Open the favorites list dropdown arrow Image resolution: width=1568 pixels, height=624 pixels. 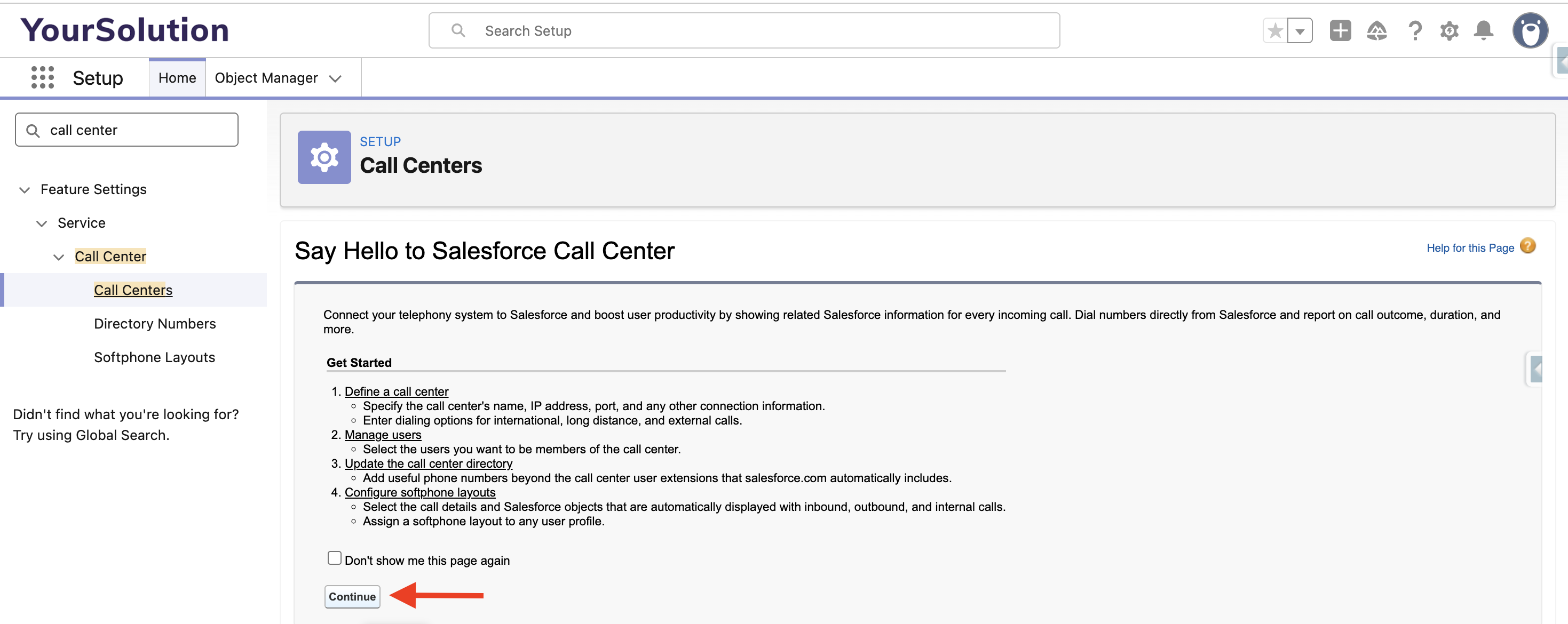pyautogui.click(x=1300, y=30)
